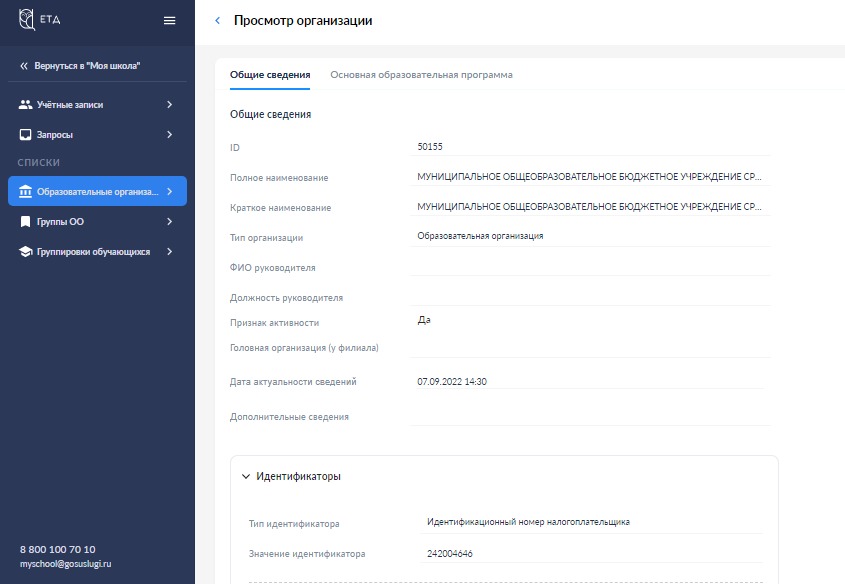Click the date value 07.09.2022 14:30

[x=452, y=381]
